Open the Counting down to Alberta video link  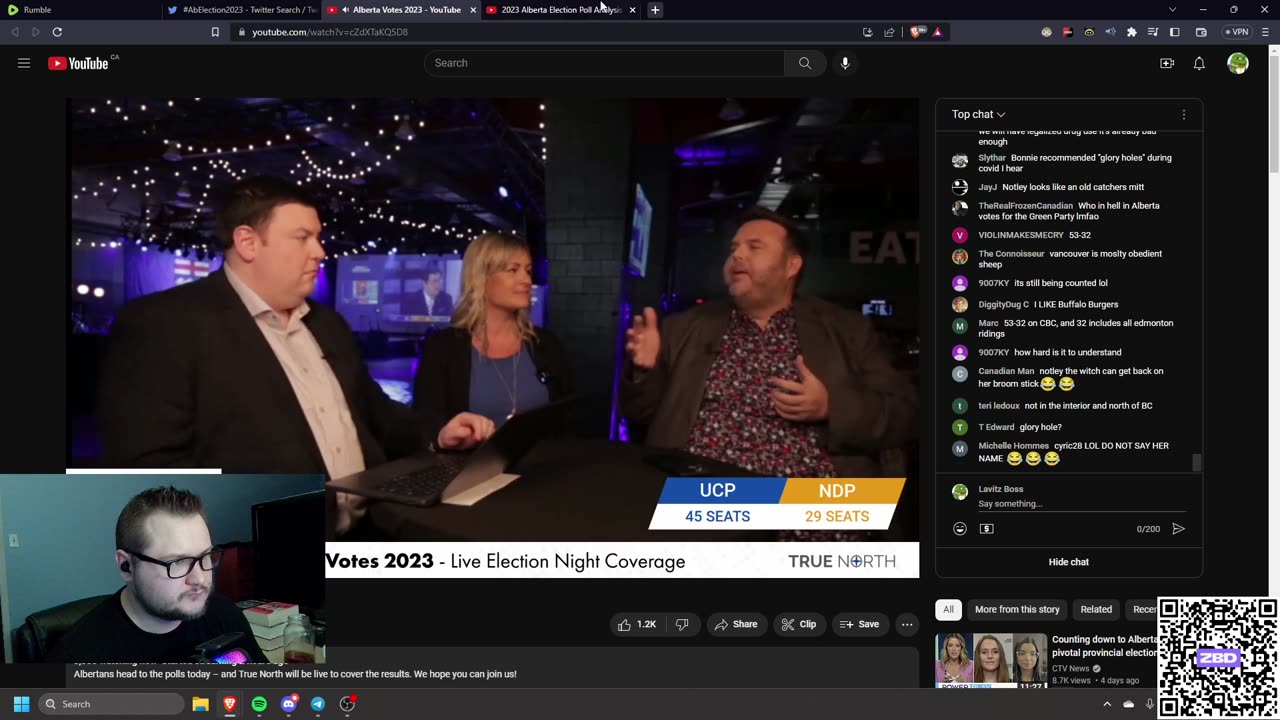pos(1104,645)
